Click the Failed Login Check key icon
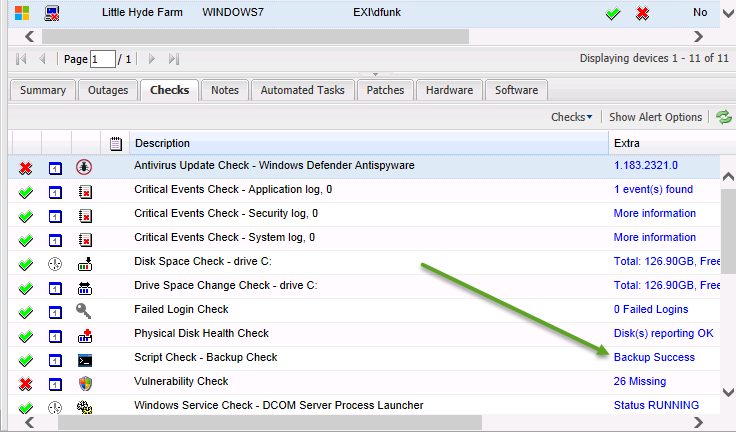Screen dimensions: 736x432 point(85,310)
